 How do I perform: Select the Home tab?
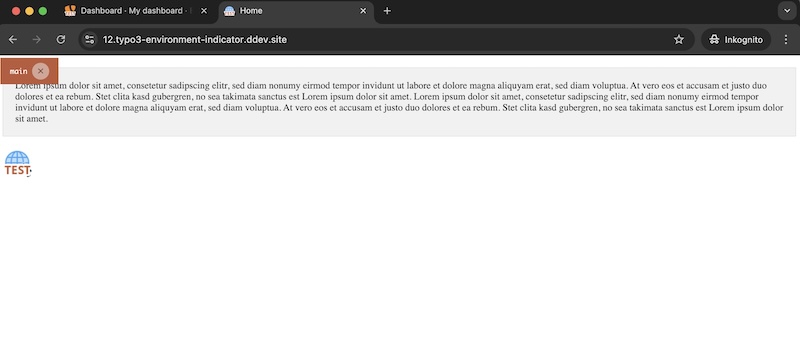pyautogui.click(x=296, y=11)
